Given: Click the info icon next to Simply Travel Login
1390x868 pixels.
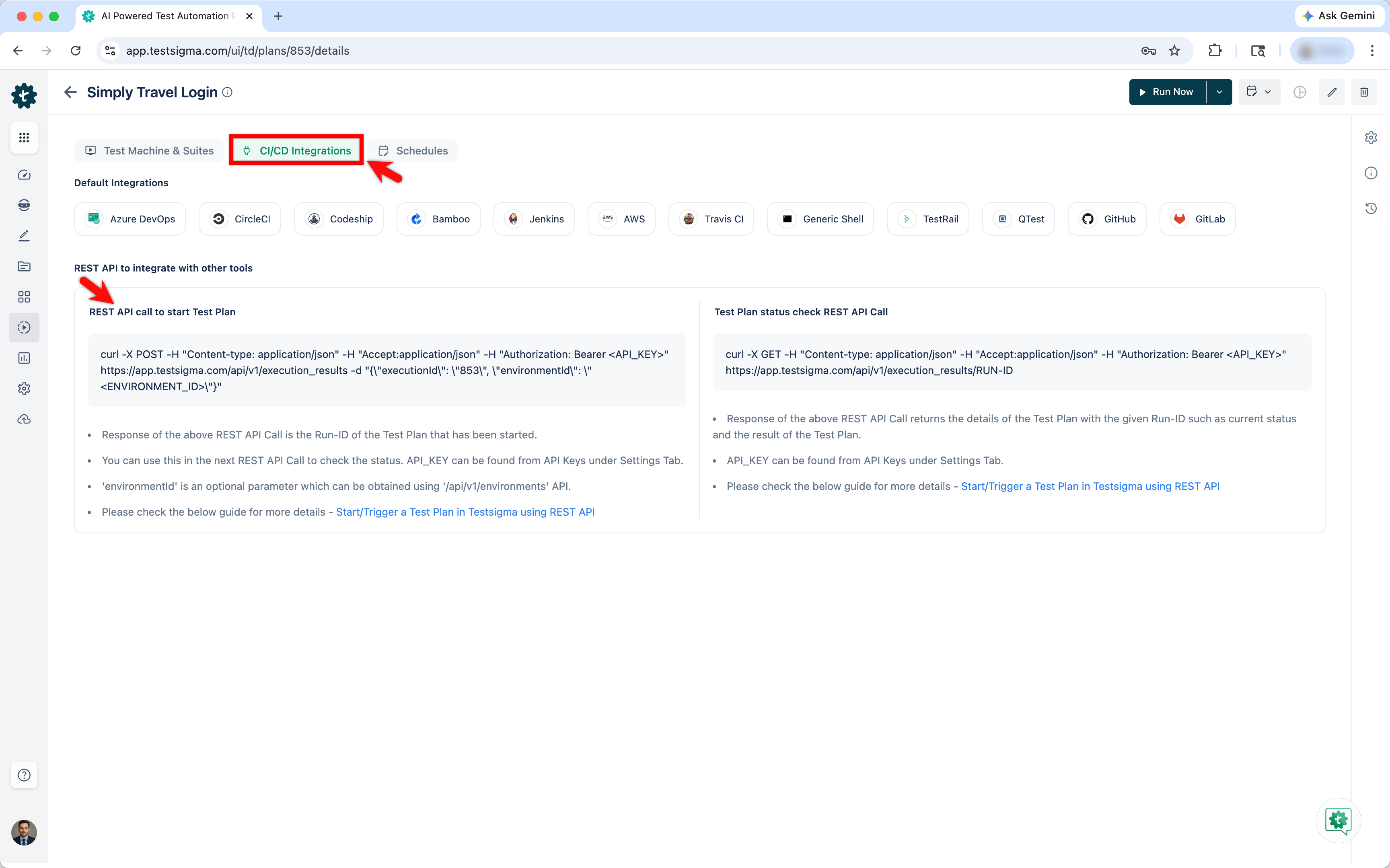Looking at the screenshot, I should (x=228, y=93).
